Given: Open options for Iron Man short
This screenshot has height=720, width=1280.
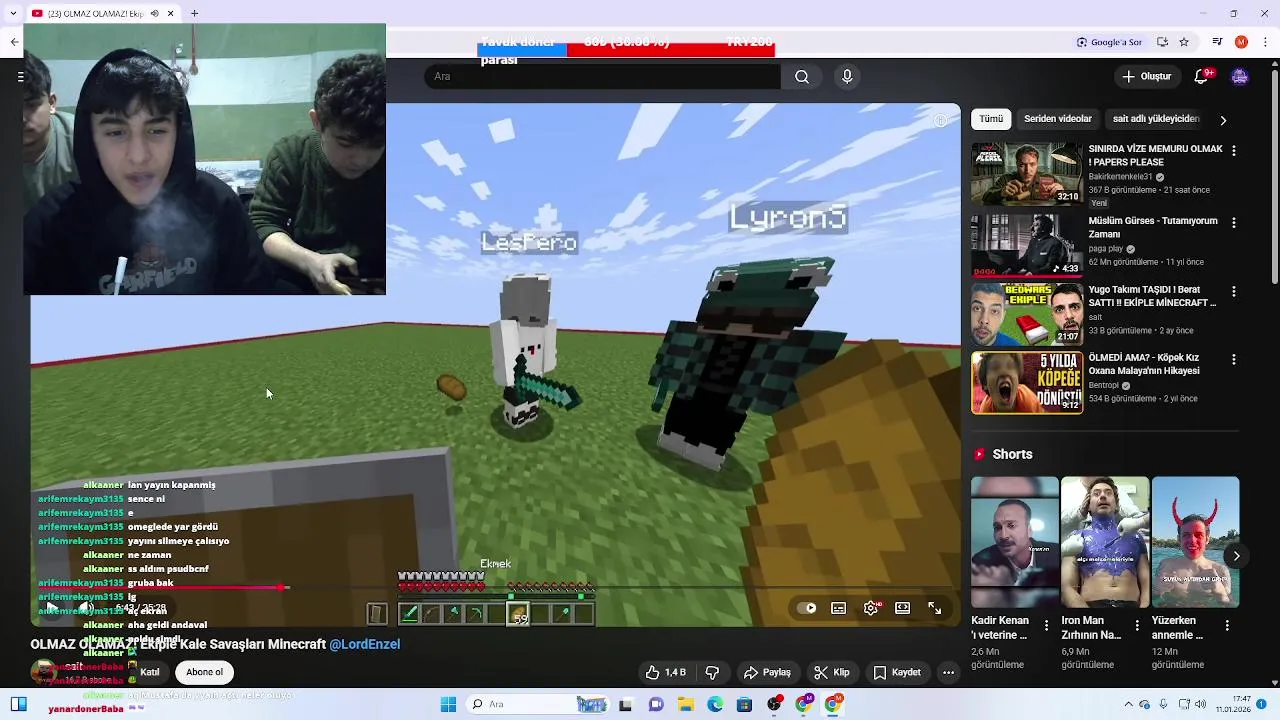Looking at the screenshot, I should point(1137,625).
